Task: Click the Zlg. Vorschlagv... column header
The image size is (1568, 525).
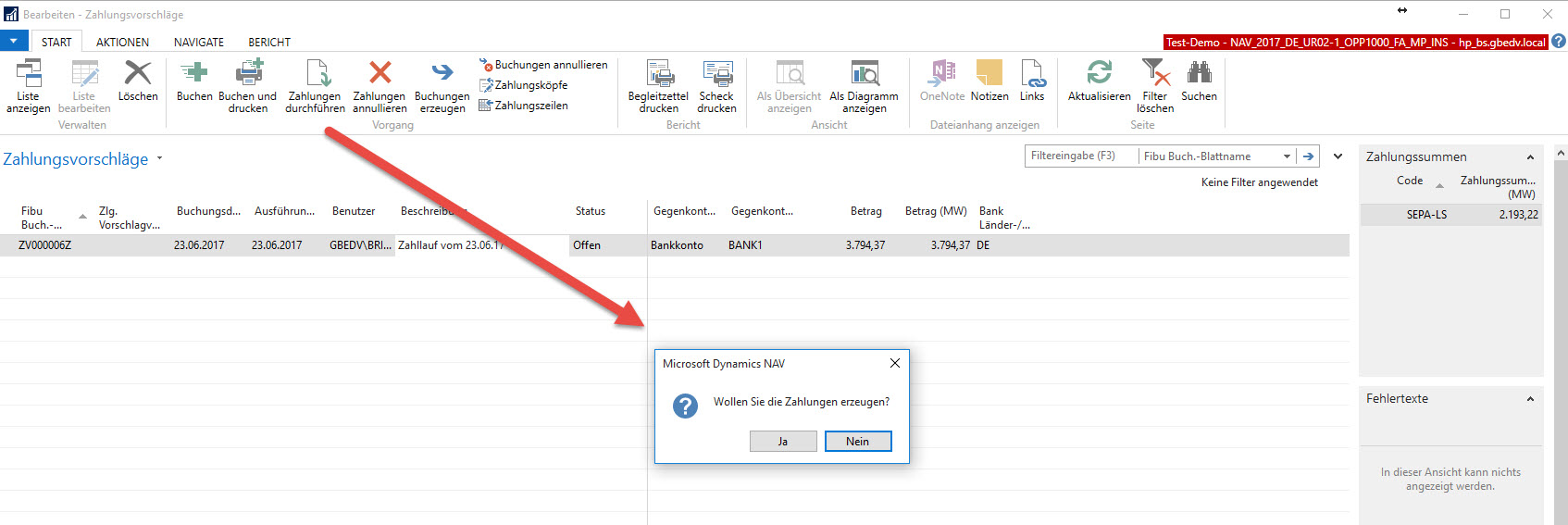Action: click(130, 218)
